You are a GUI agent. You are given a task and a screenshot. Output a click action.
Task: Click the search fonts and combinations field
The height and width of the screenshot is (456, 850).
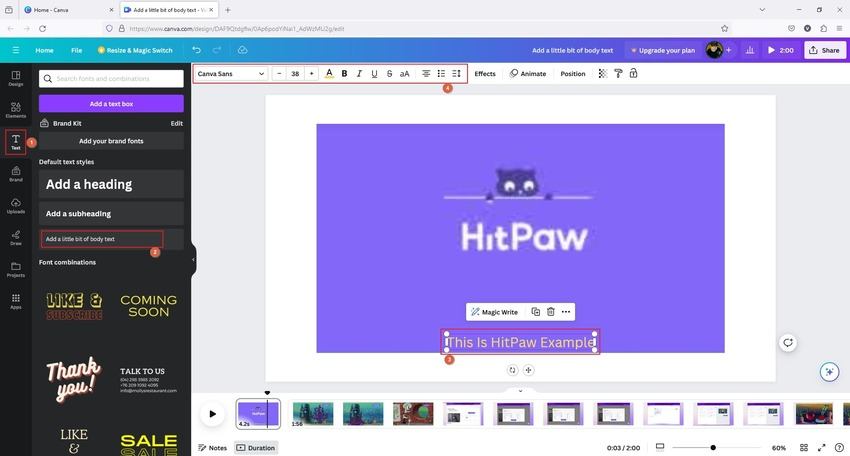click(x=111, y=79)
